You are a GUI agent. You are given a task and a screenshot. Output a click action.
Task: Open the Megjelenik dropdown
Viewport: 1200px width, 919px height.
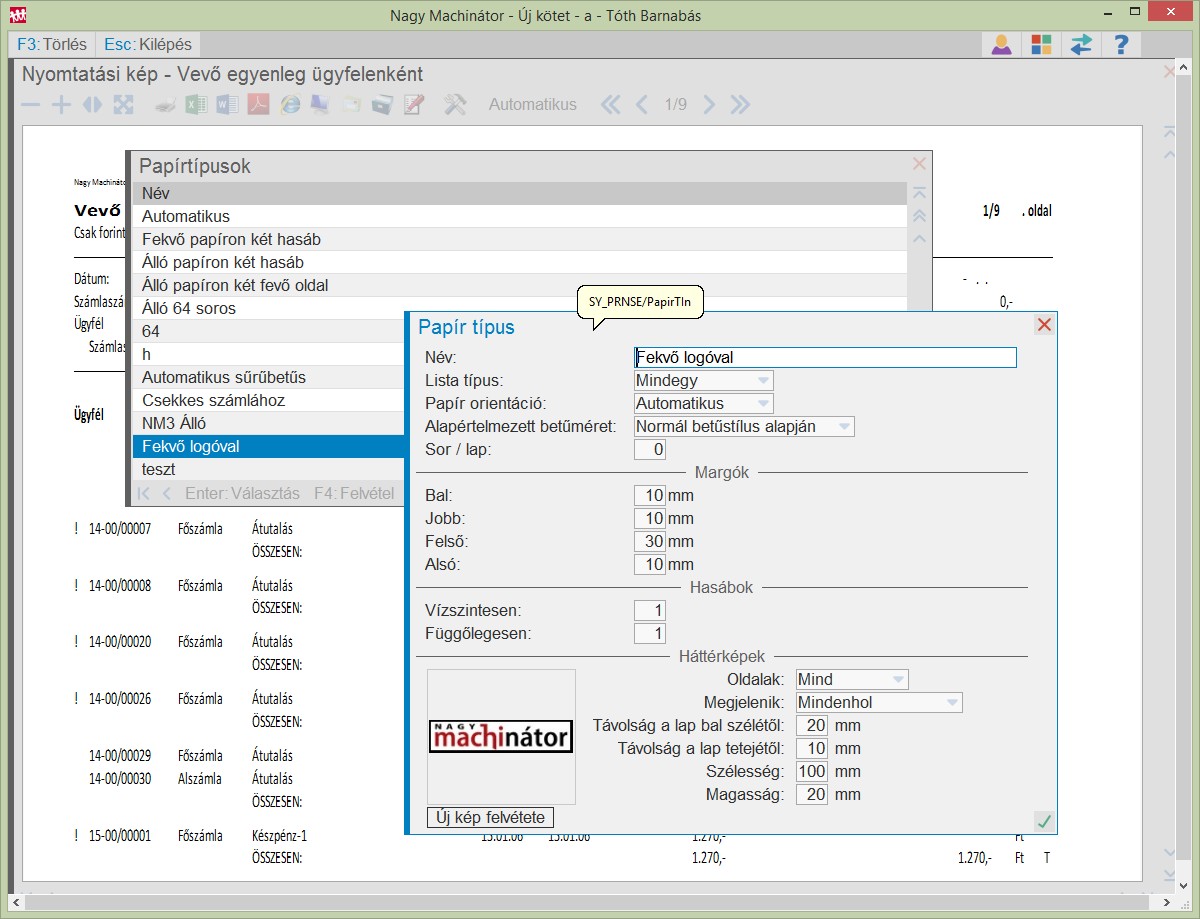pyautogui.click(x=951, y=703)
